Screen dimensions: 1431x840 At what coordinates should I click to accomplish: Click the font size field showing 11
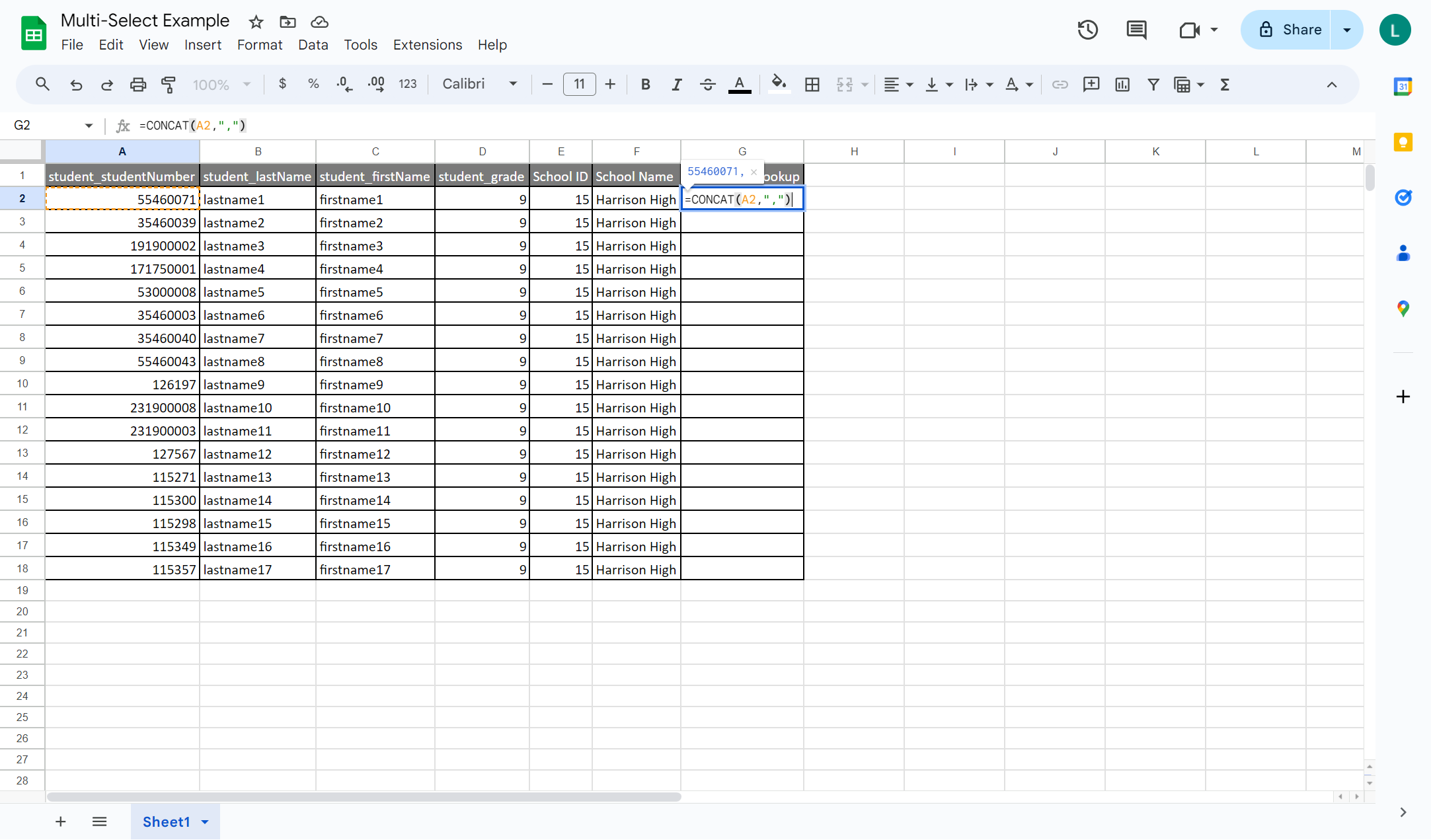coord(580,84)
